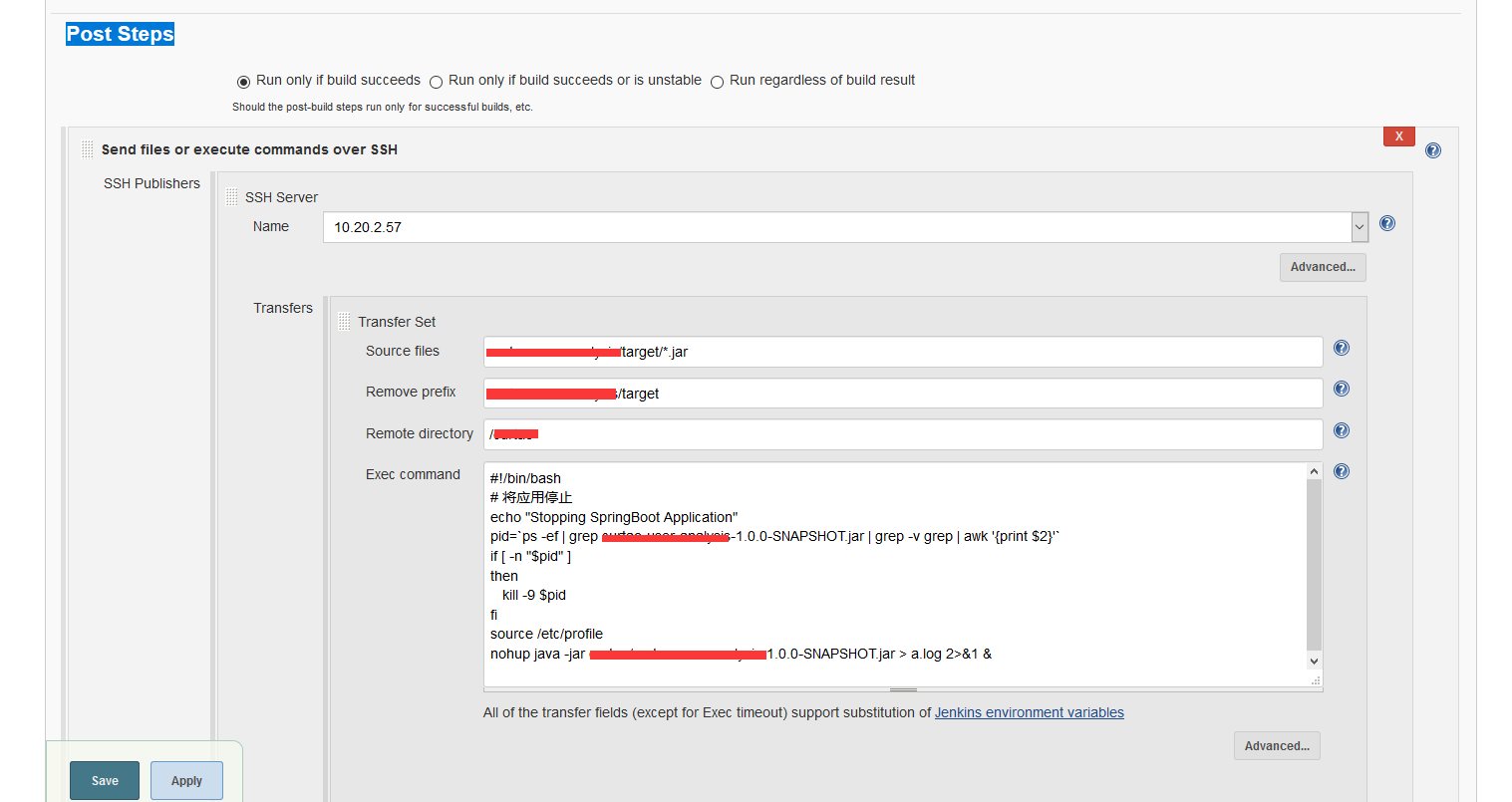
Task: Select Run only if succeeds or unstable
Action: coord(436,82)
